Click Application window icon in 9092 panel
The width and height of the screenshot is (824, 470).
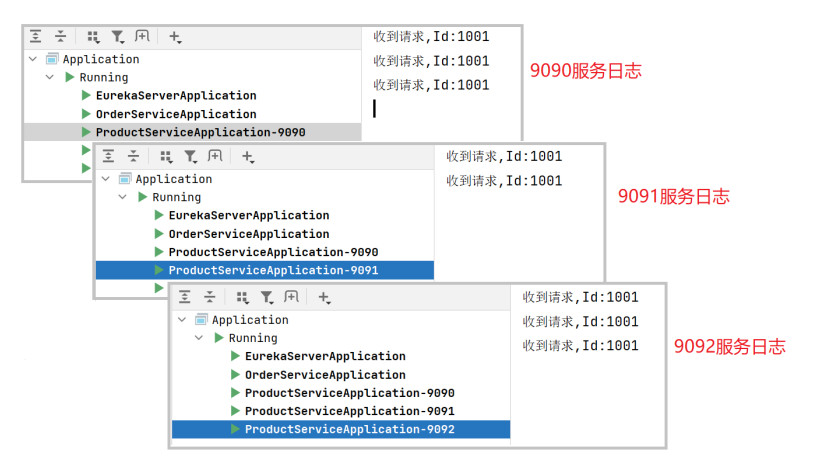coord(201,320)
